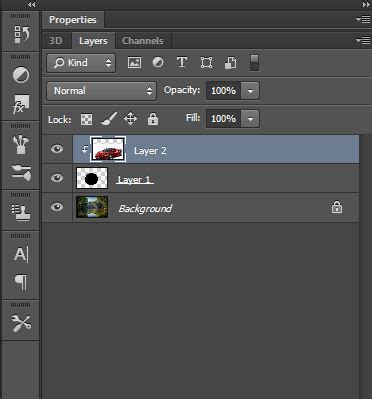Viewport: 372px width, 399px height.
Task: Open the Normal blend mode dropdown
Action: [x=101, y=91]
